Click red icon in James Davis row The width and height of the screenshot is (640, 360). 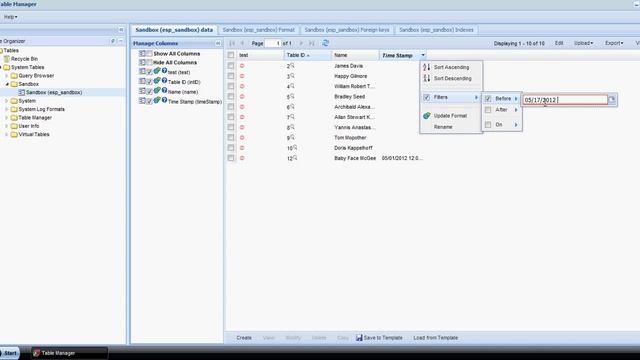coord(242,66)
